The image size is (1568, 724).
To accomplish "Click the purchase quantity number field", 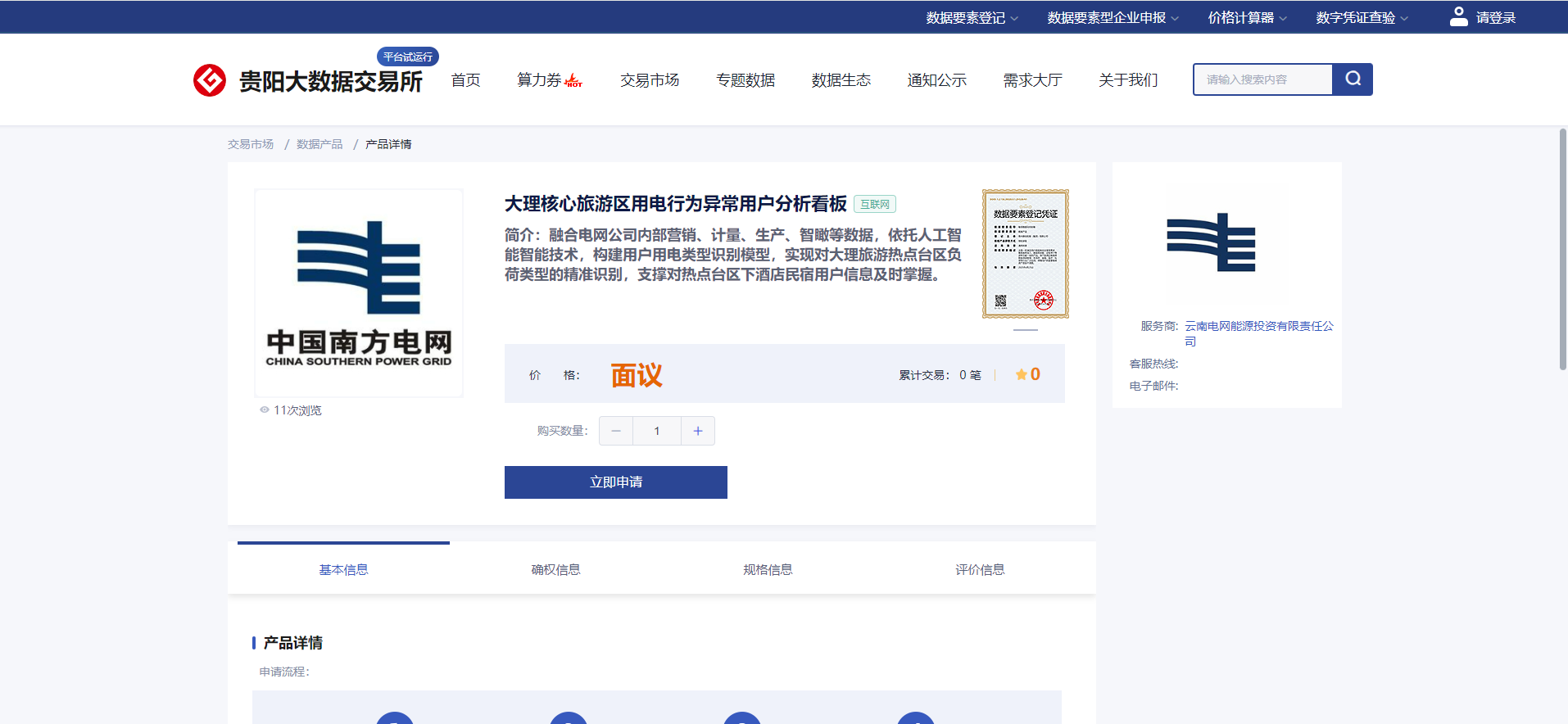I will (x=657, y=431).
